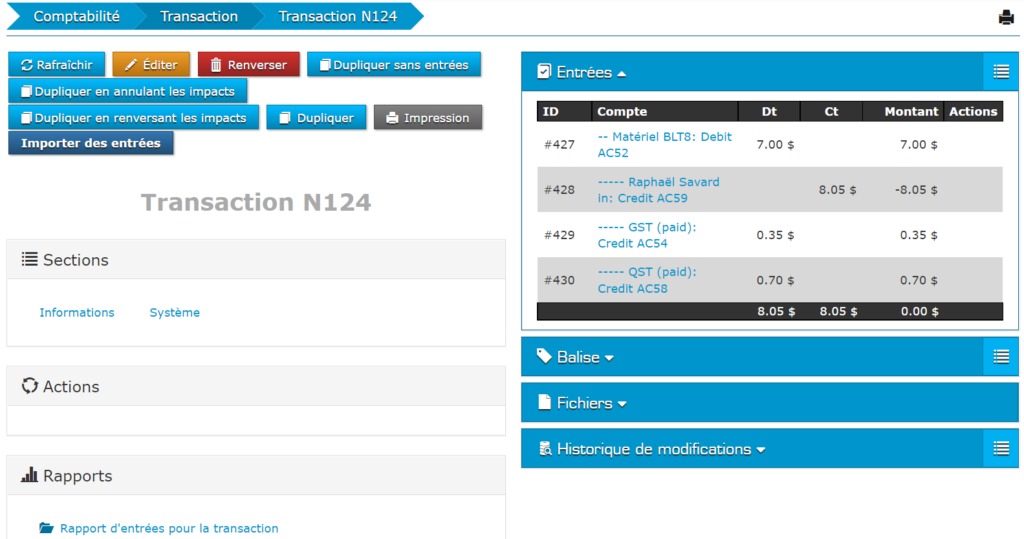Open the Matériel BLT8 Debit AC52 account
Screen dimensions: 1024x539
tap(664, 145)
